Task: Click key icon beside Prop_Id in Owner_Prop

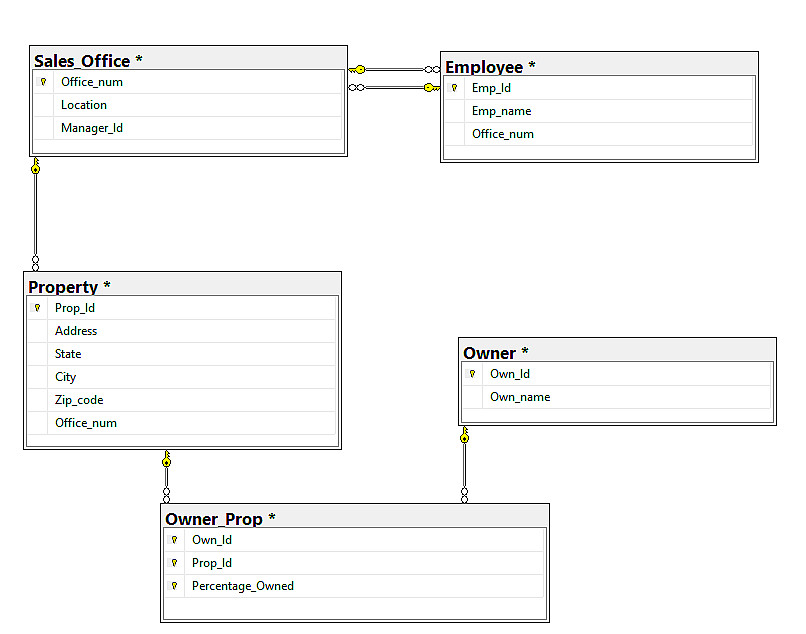Action: tap(175, 563)
